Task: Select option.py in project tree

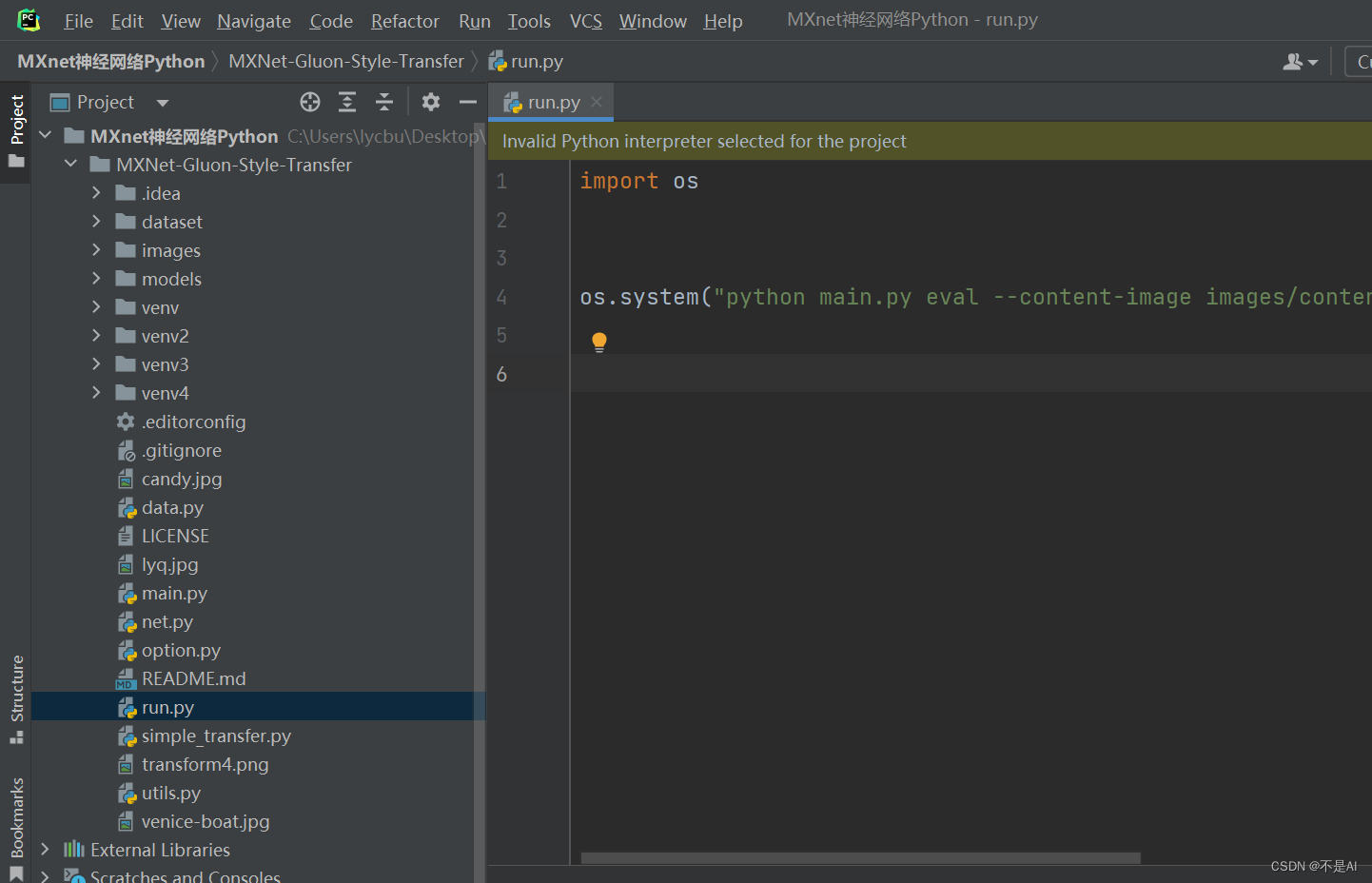Action: point(181,650)
